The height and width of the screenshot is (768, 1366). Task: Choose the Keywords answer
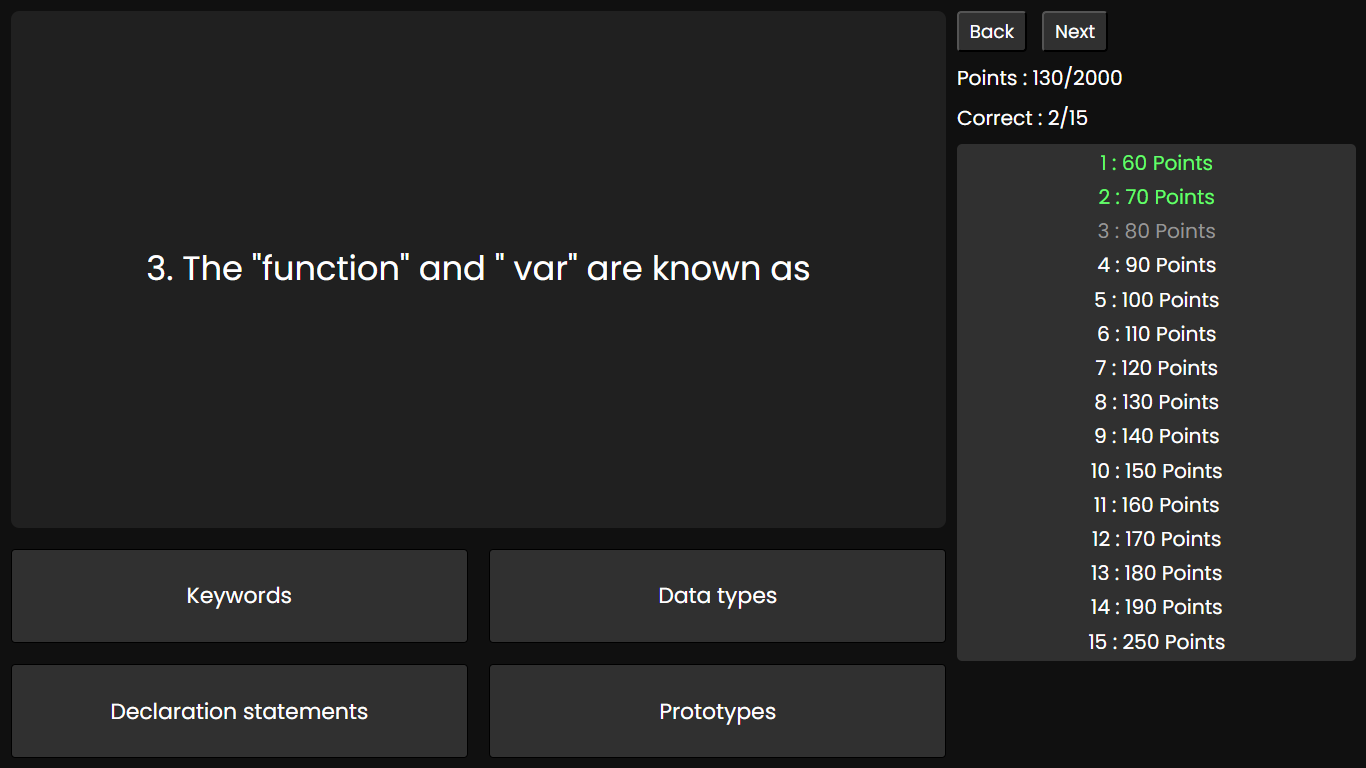point(239,596)
